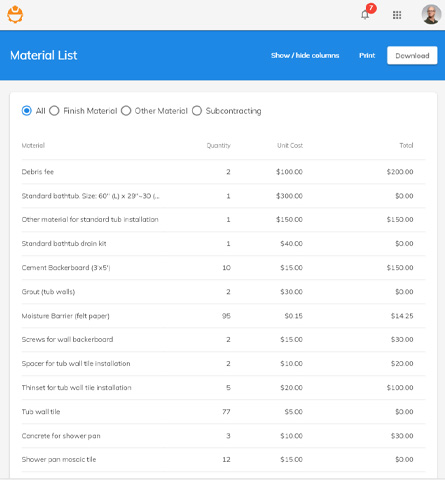Click the $100.00 total for Thinset
Screen dimensions: 445x480
click(400, 387)
